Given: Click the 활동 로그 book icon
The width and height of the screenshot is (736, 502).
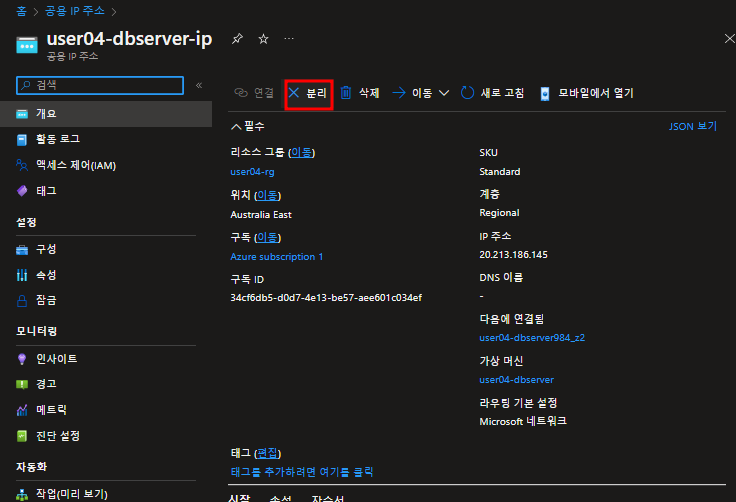Looking at the screenshot, I should pyautogui.click(x=22, y=139).
